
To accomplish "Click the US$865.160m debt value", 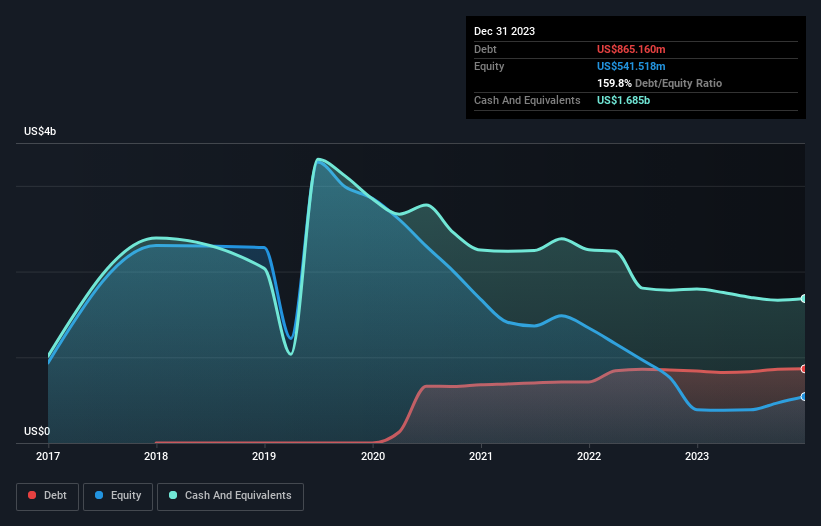I will (x=631, y=49).
